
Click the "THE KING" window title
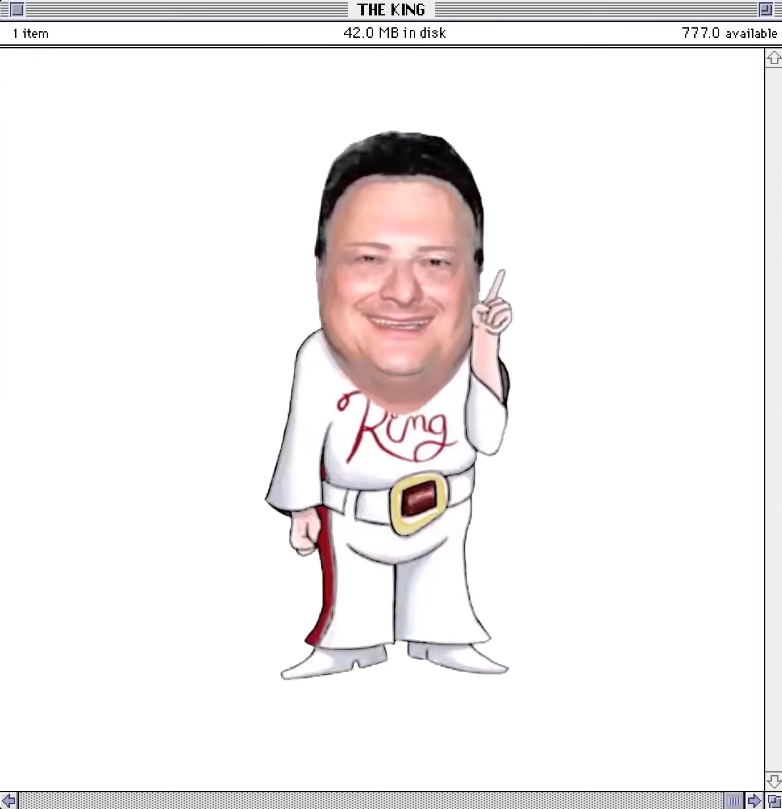pos(392,10)
